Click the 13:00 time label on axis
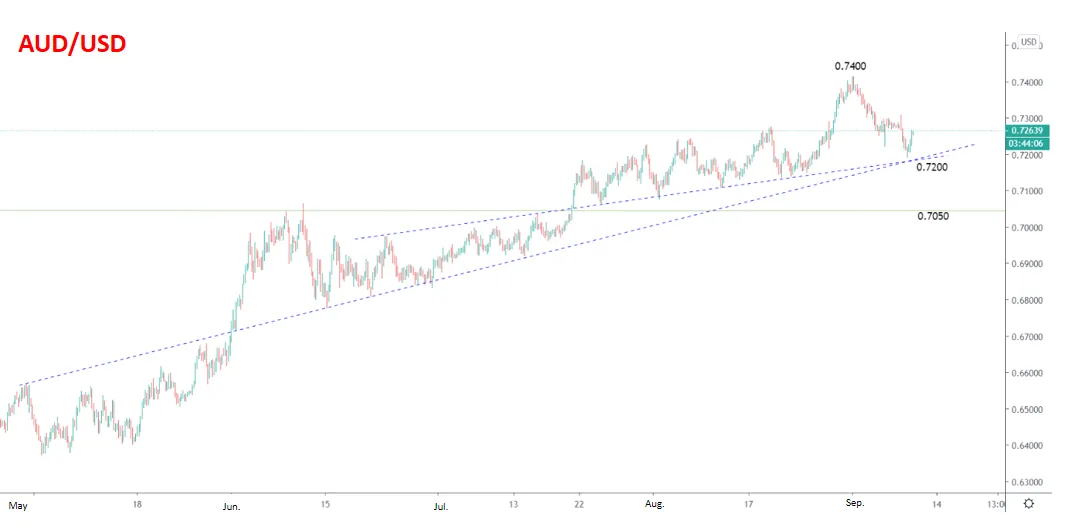 tap(995, 504)
